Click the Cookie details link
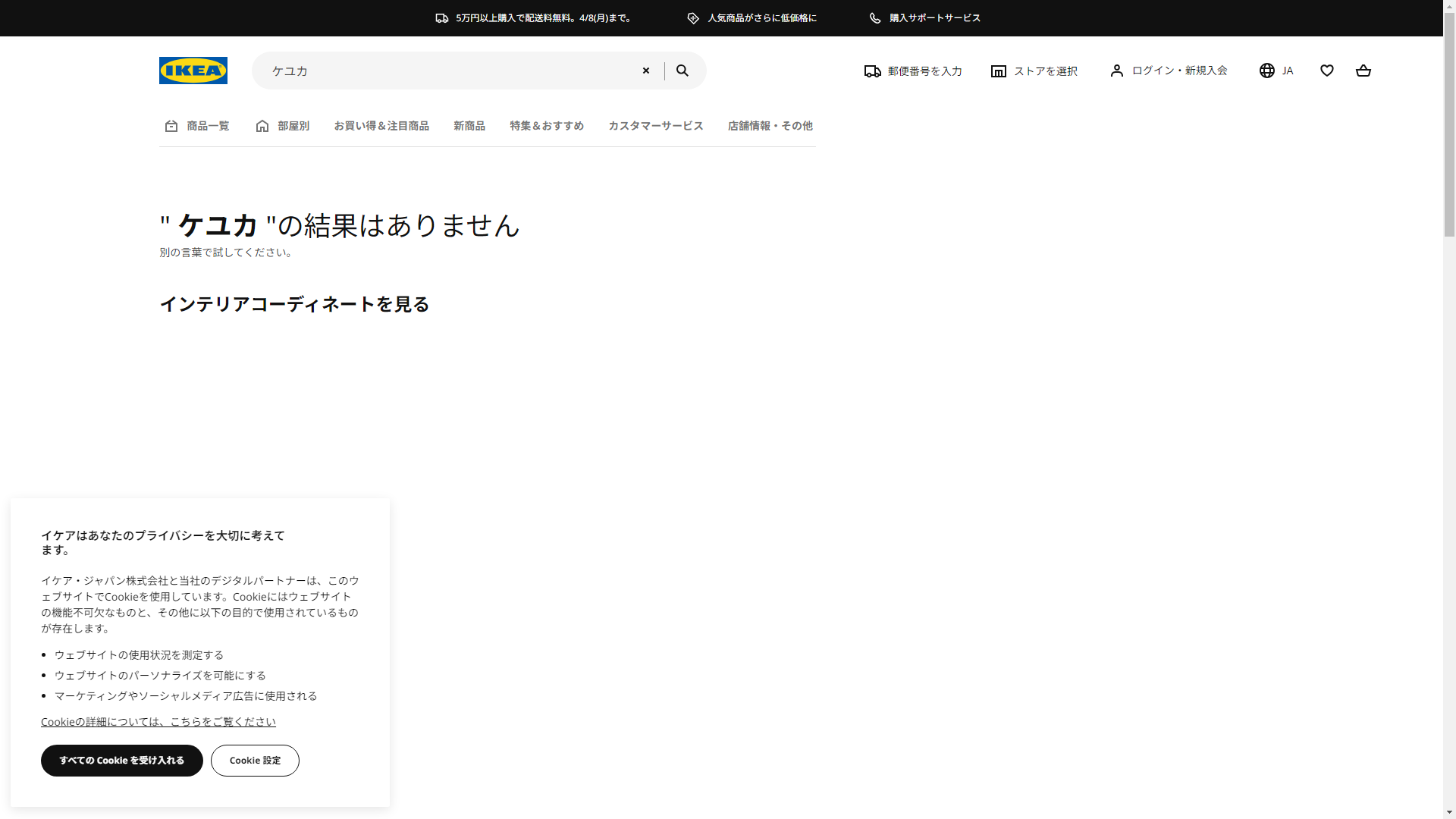1456x819 pixels. [158, 722]
